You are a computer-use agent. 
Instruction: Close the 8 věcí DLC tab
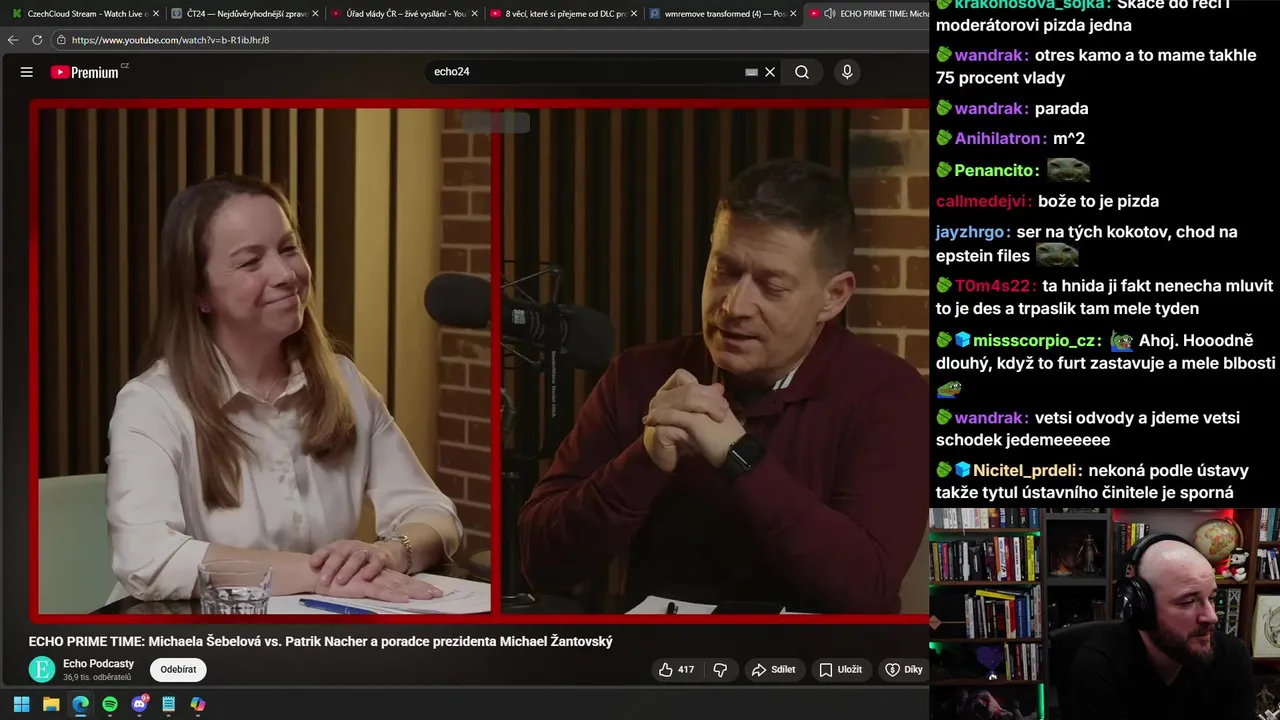[633, 14]
